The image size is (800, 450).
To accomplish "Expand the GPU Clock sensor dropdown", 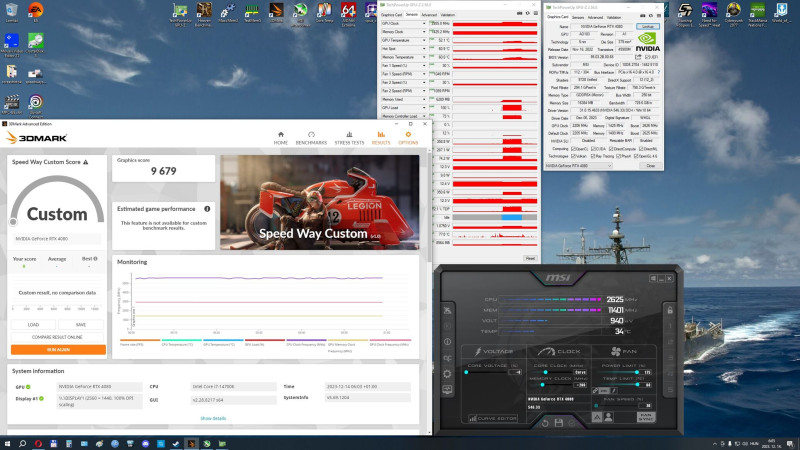I will pyautogui.click(x=424, y=23).
